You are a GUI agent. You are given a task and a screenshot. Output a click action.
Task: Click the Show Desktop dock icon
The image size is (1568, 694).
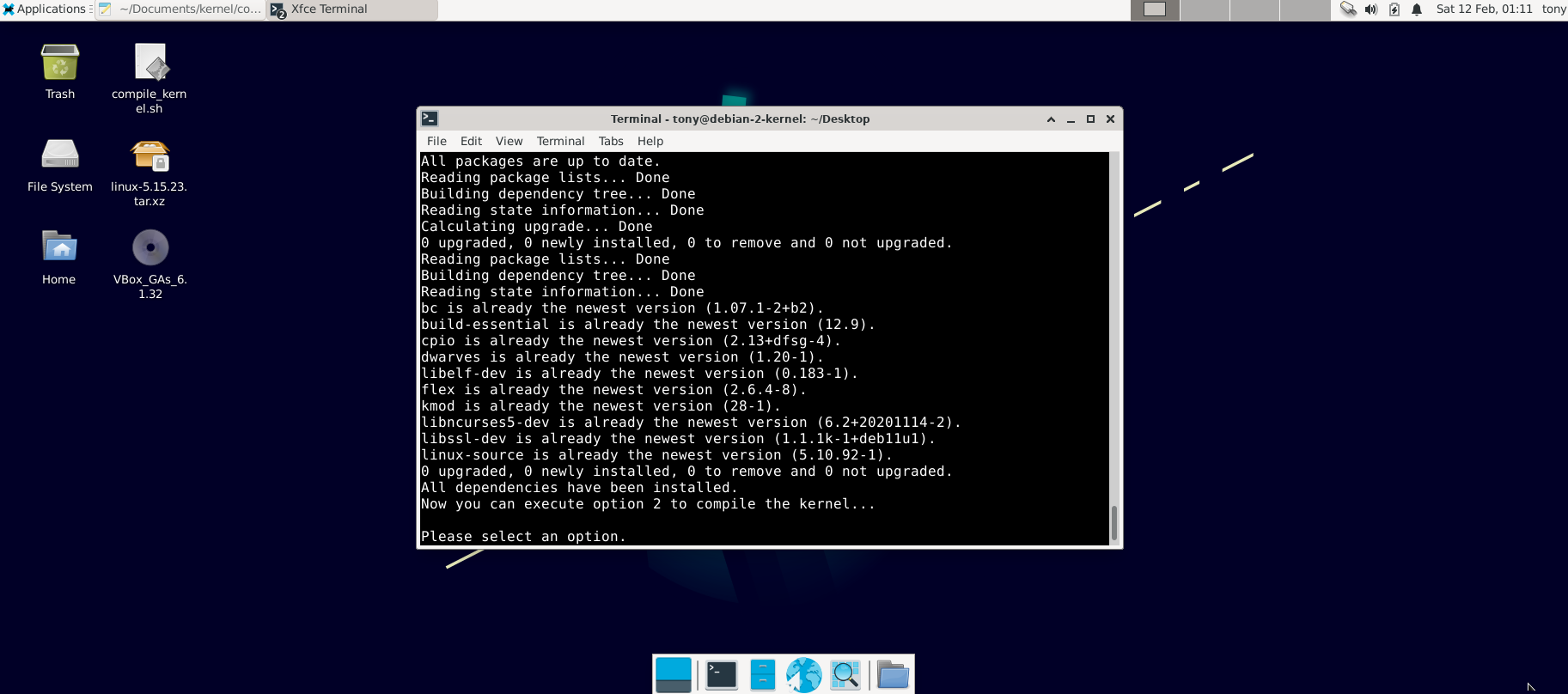click(674, 674)
